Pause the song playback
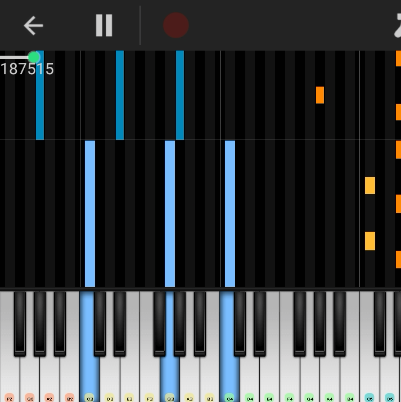Screen dimensions: 401x402 pyautogui.click(x=104, y=25)
